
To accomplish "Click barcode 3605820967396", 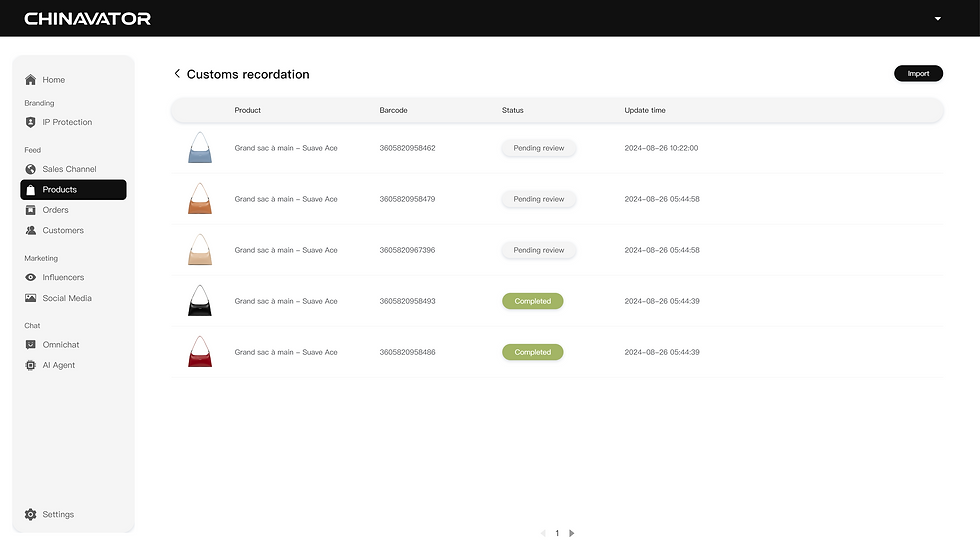I will pyautogui.click(x=408, y=250).
